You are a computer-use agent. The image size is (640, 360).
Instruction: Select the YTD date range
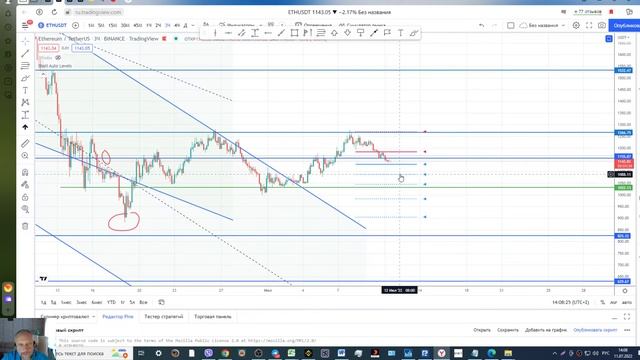click(111, 302)
